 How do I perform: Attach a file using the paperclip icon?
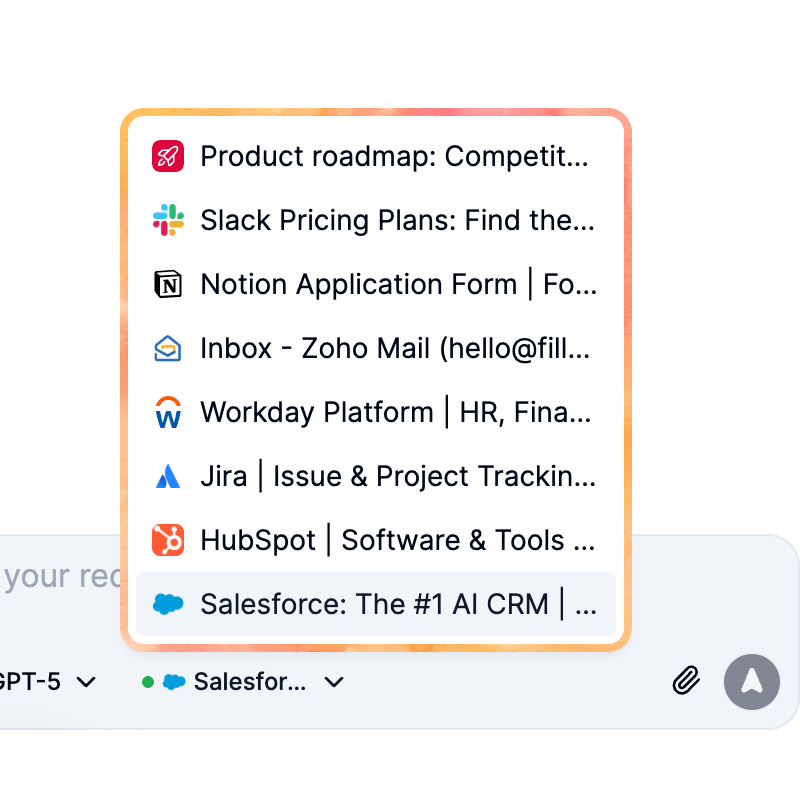point(686,681)
